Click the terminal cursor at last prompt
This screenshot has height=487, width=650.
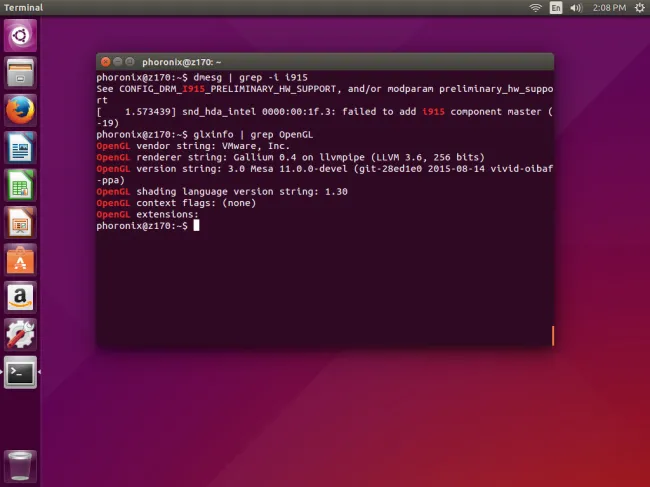[196, 225]
